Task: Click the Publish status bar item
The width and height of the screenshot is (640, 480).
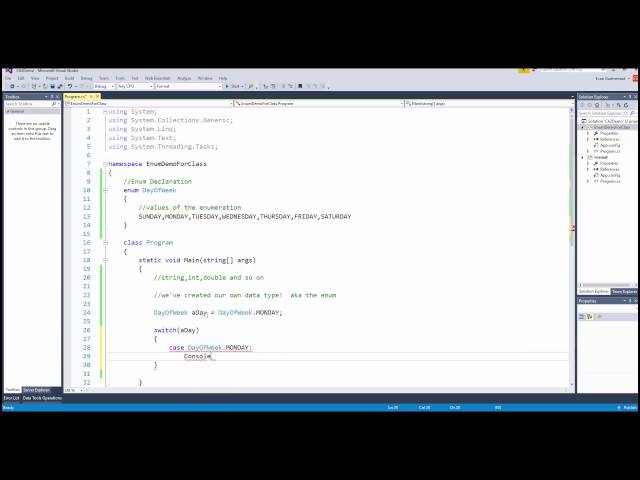Action: pos(628,407)
